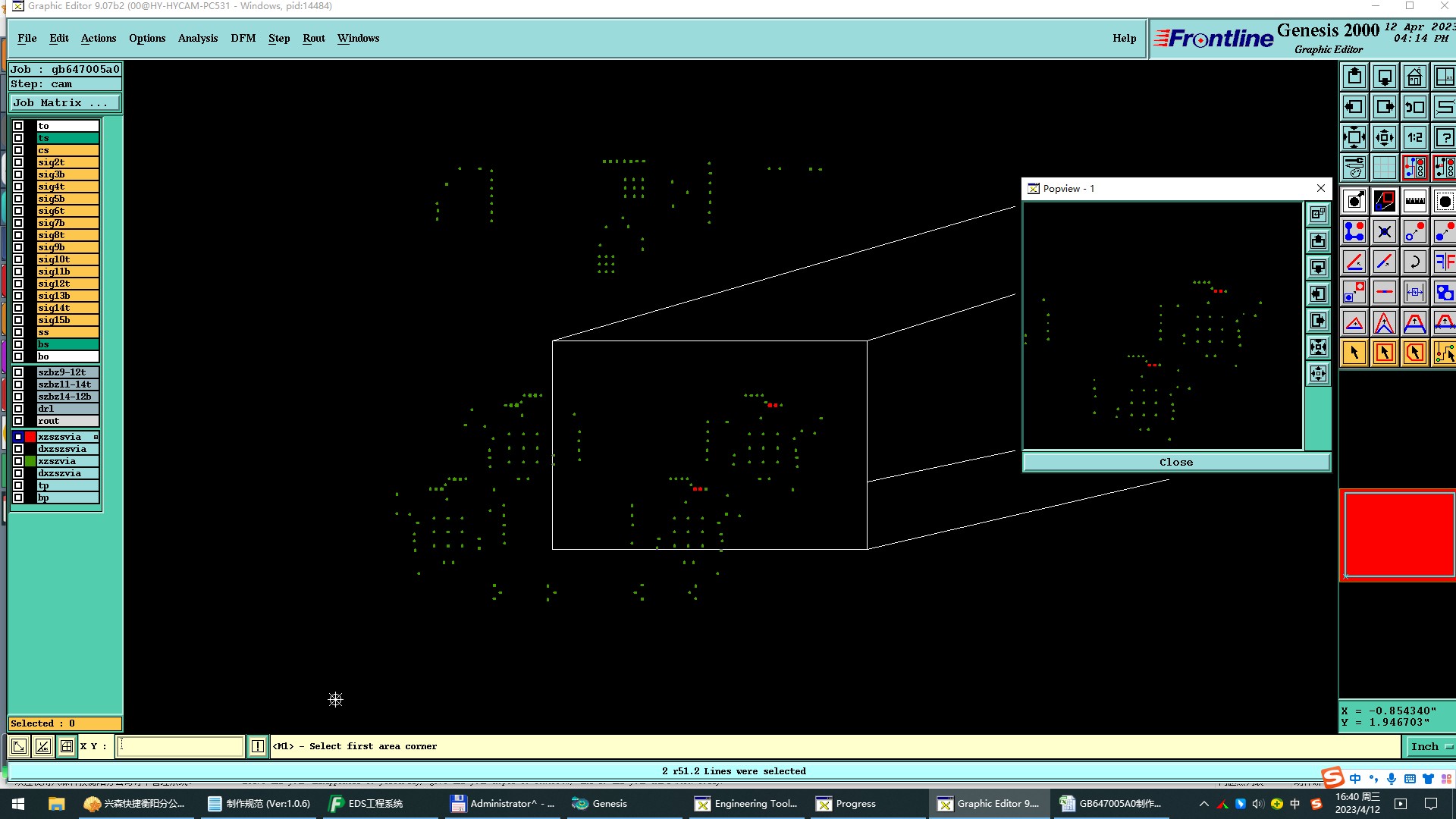
Task: Choose the arrow select pointer tool
Action: 1354,353
